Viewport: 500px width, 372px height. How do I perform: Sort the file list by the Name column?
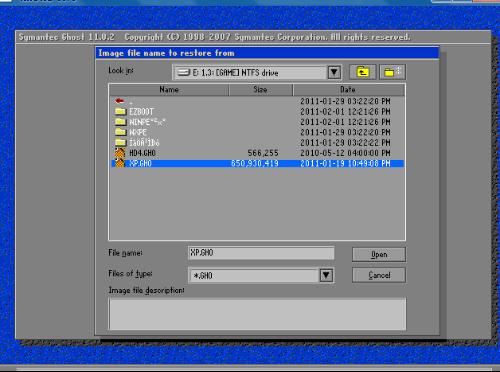pos(169,90)
